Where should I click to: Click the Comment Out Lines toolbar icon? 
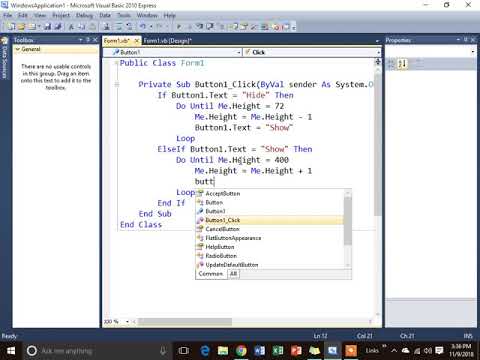coord(119,27)
